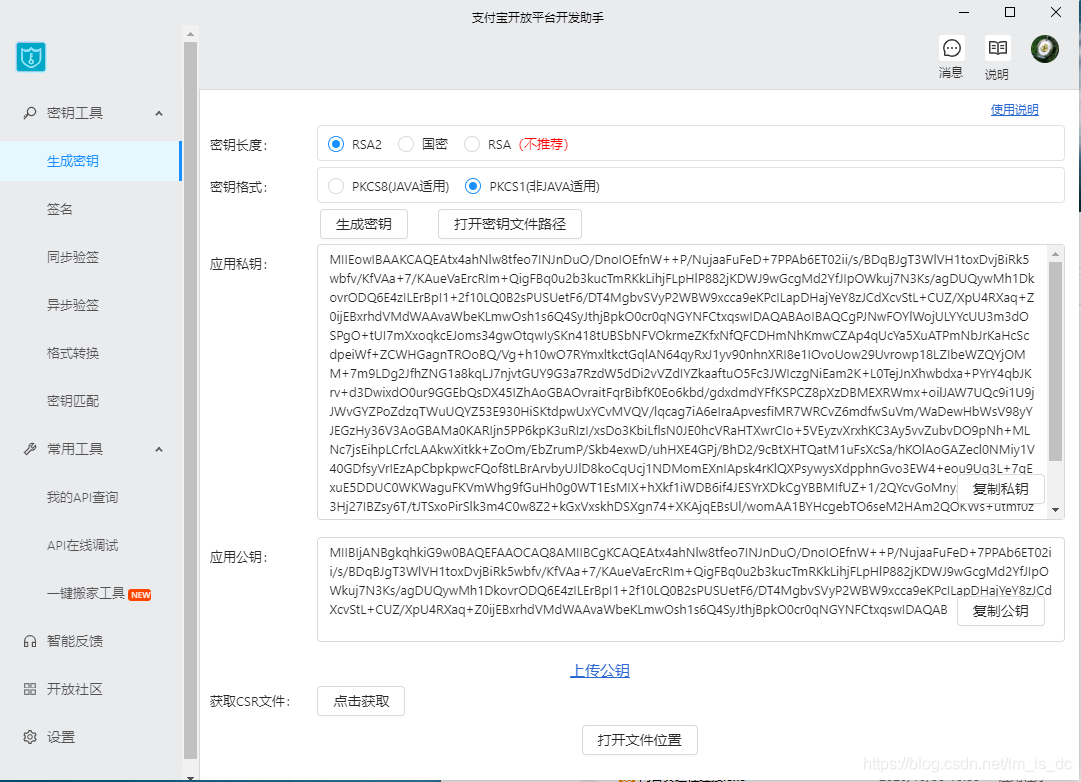This screenshot has height=782, width=1081.
Task: Open the 生成密钥 menu item
Action: (90, 161)
